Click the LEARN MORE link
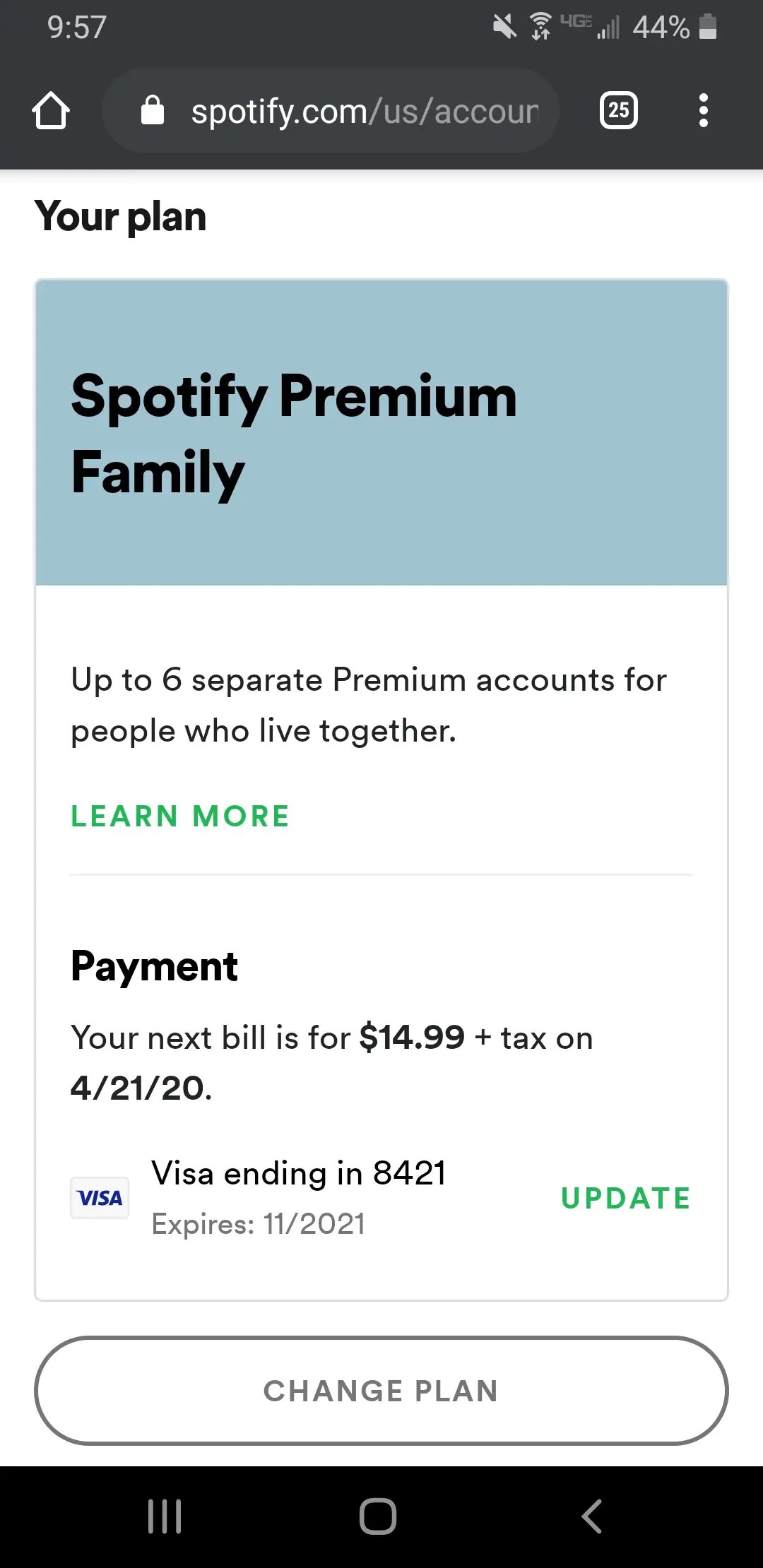This screenshot has height=1568, width=763. [x=180, y=816]
